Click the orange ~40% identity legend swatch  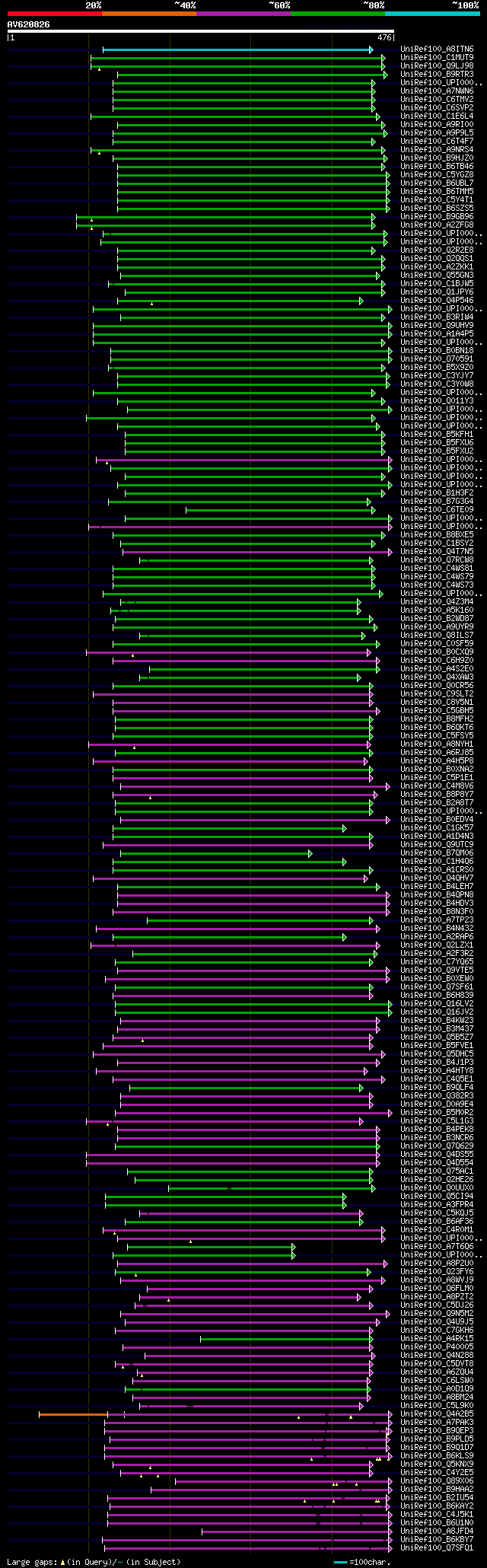click(x=148, y=14)
